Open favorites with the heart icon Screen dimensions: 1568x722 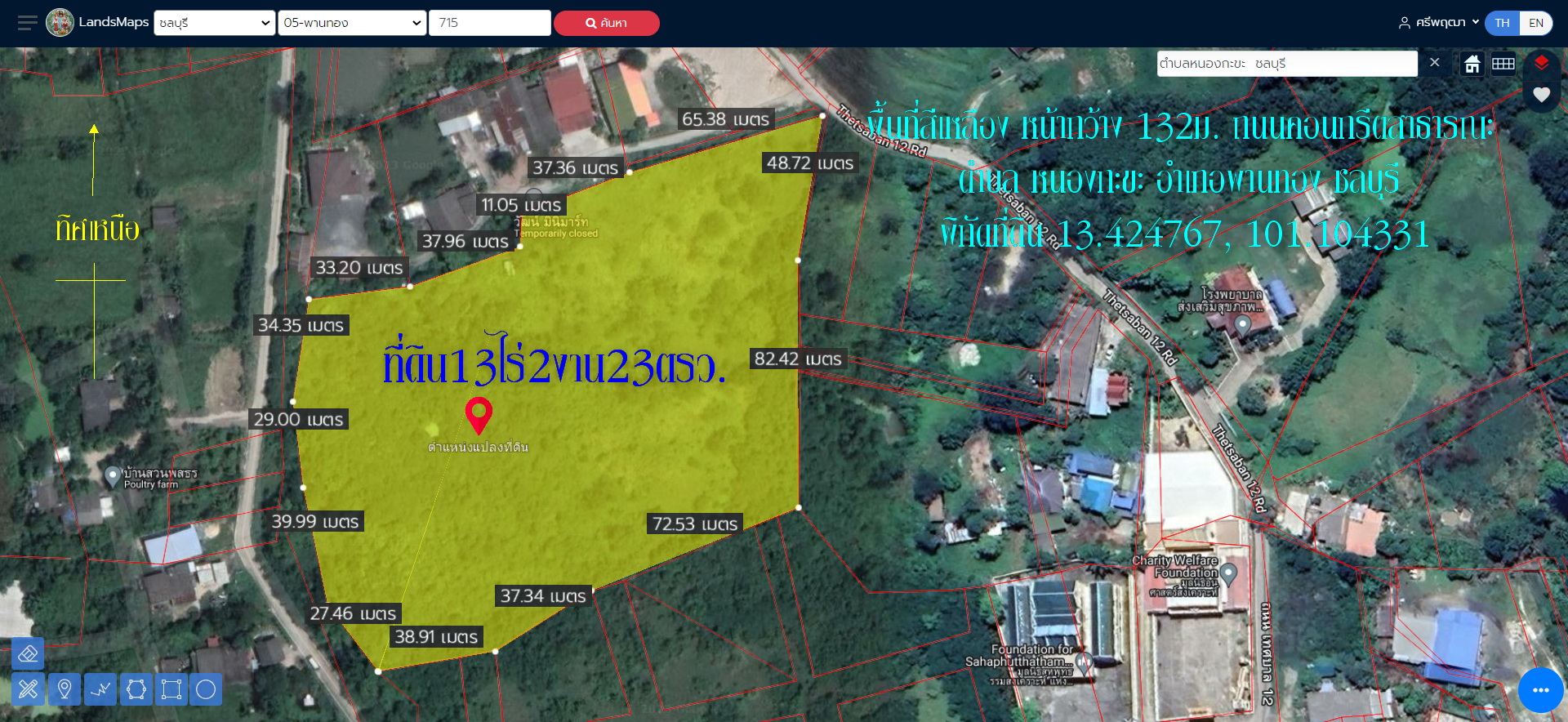(1541, 95)
